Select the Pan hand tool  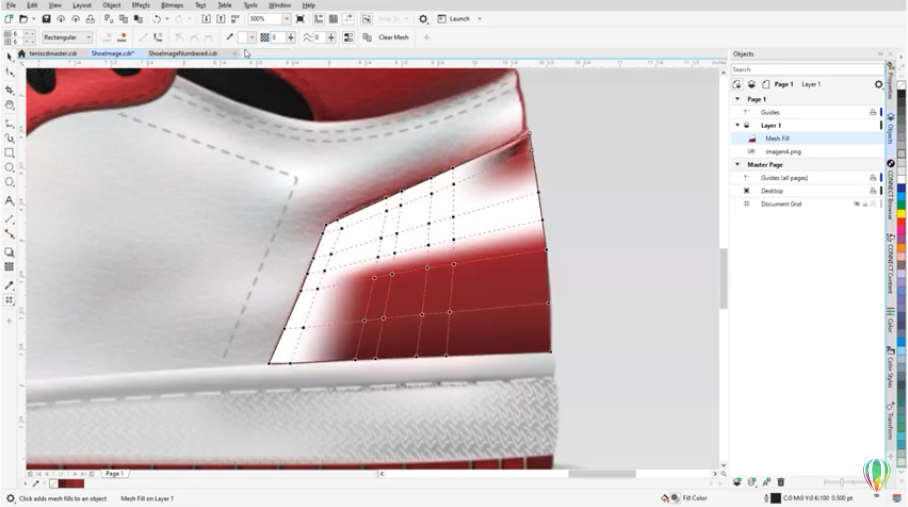(x=9, y=105)
